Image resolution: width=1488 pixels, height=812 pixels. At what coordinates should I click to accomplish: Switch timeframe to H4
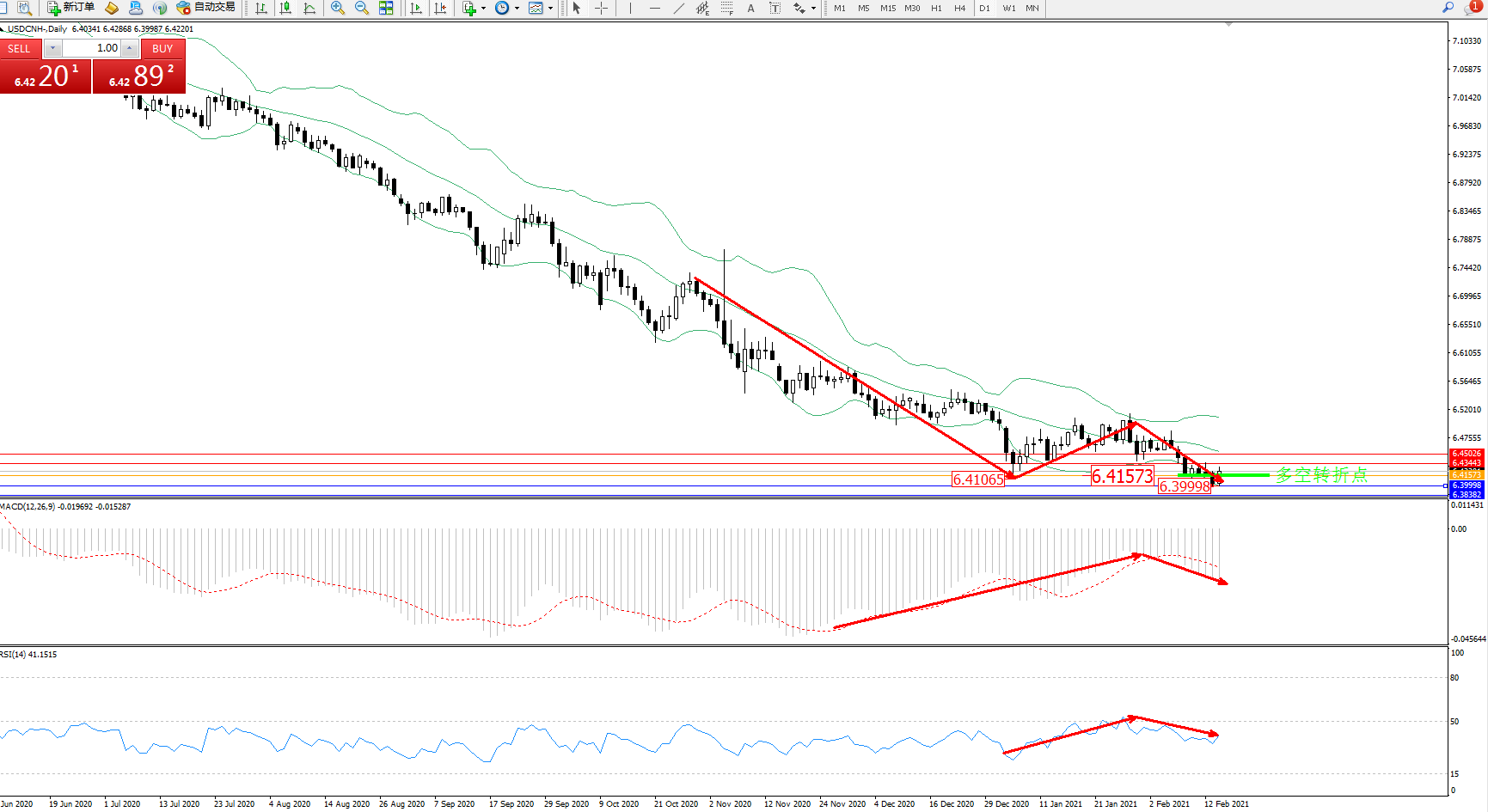(x=960, y=8)
